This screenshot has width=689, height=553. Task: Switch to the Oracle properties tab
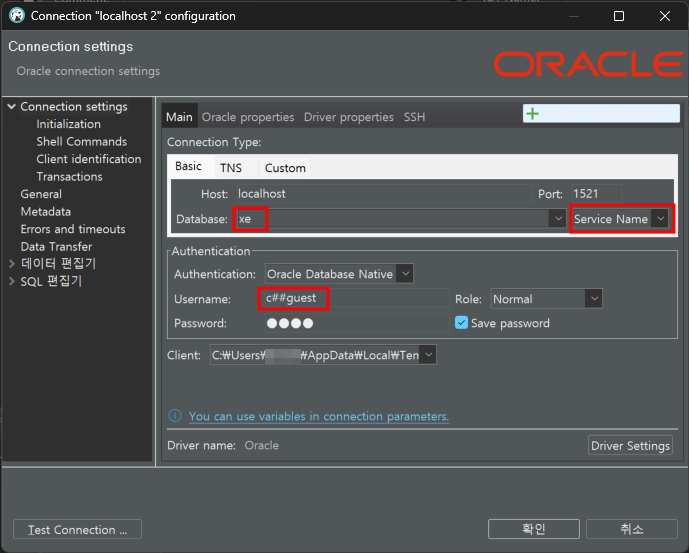[x=248, y=117]
